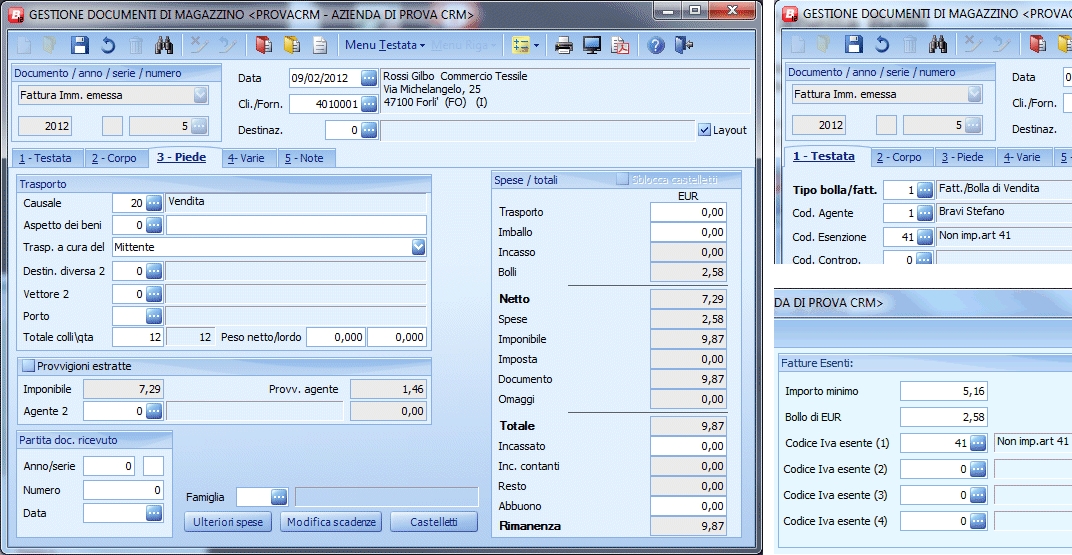The image size is (1072, 555).
Task: Click the Save floppy disk icon
Action: (x=81, y=45)
